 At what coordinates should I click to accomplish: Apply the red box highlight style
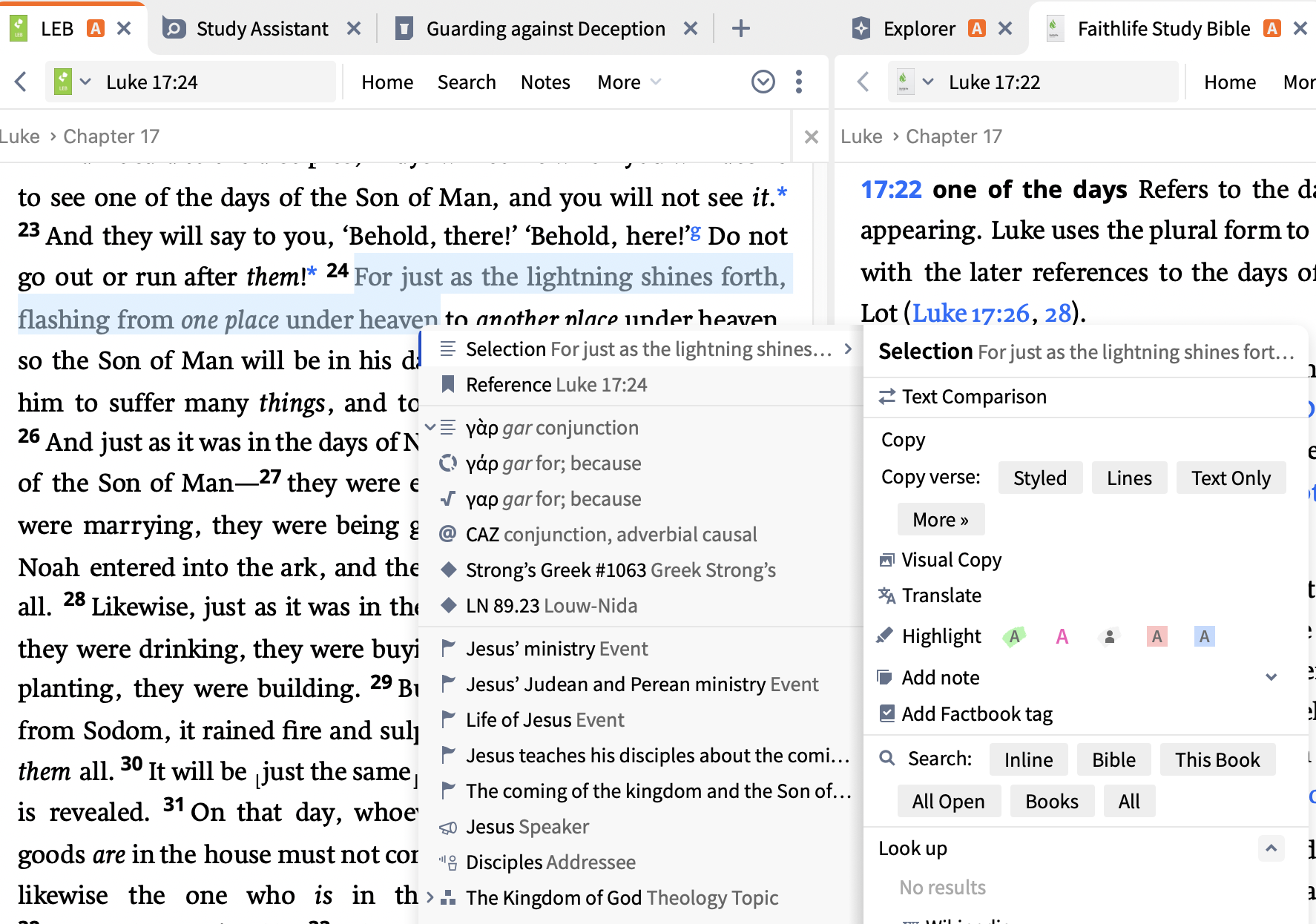(1157, 636)
